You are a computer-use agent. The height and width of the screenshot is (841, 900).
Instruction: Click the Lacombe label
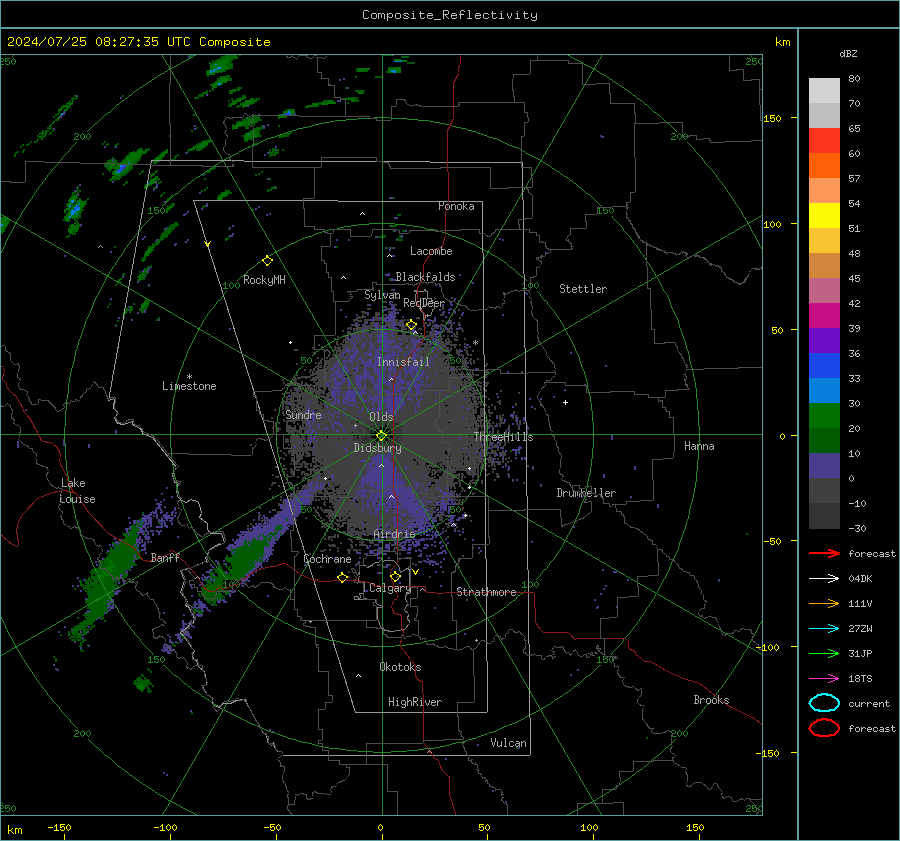click(431, 251)
